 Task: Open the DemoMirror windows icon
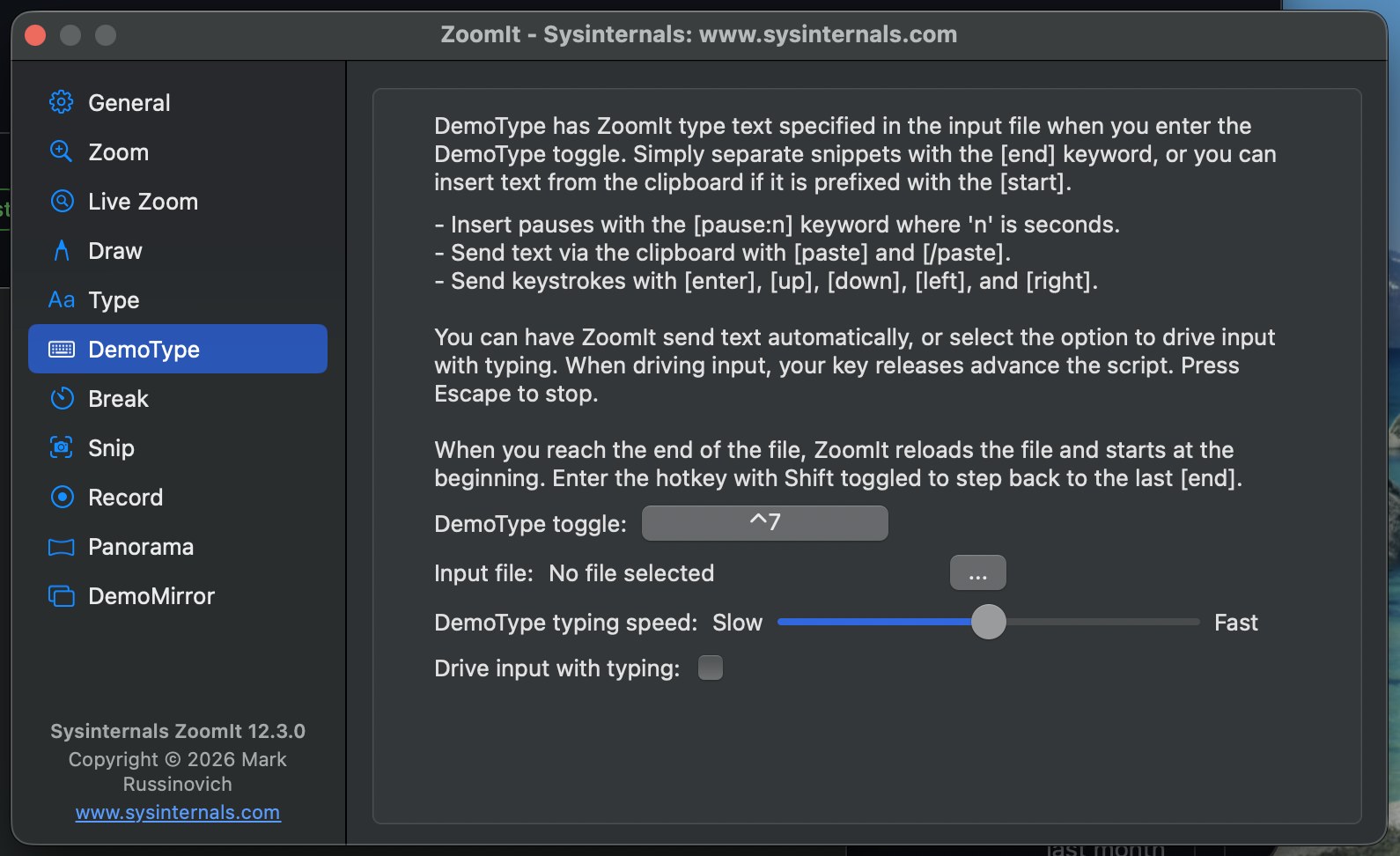click(x=61, y=596)
